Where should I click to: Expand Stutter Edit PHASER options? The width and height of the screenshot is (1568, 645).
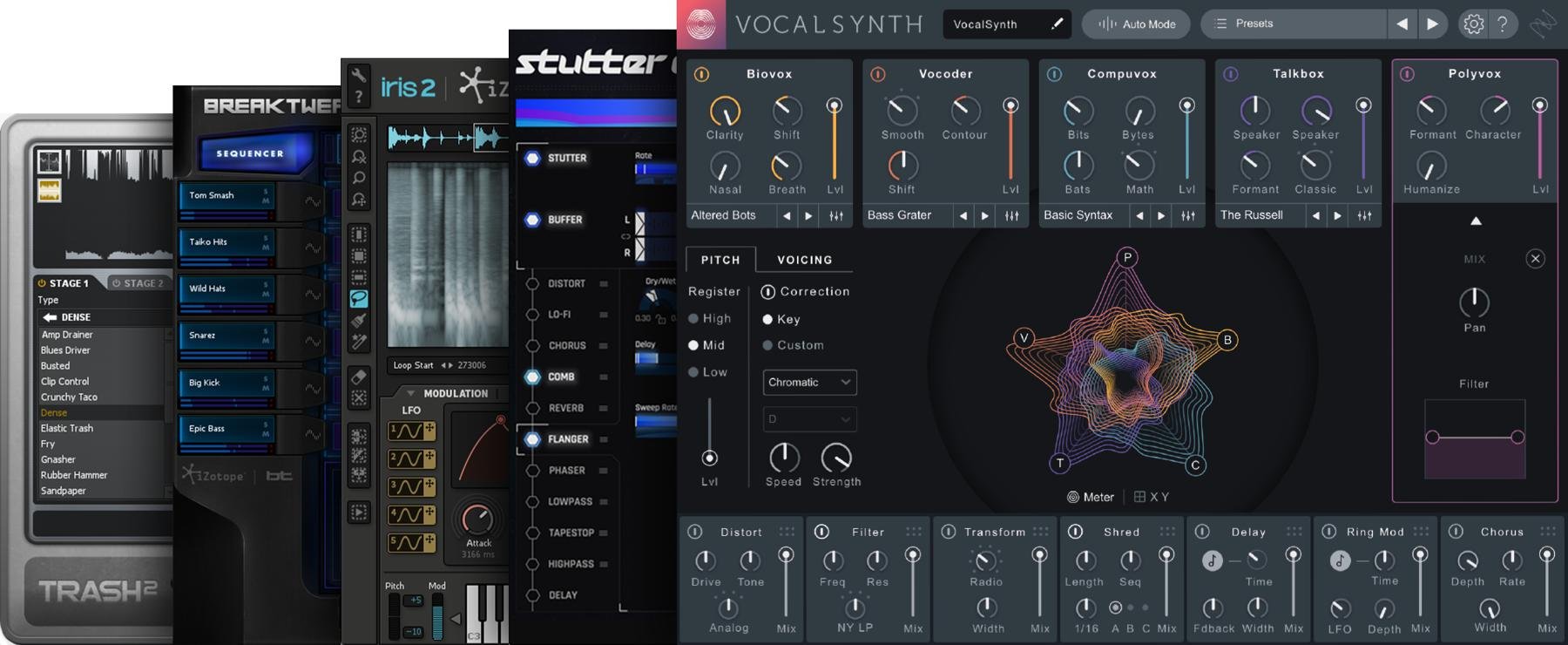604,471
